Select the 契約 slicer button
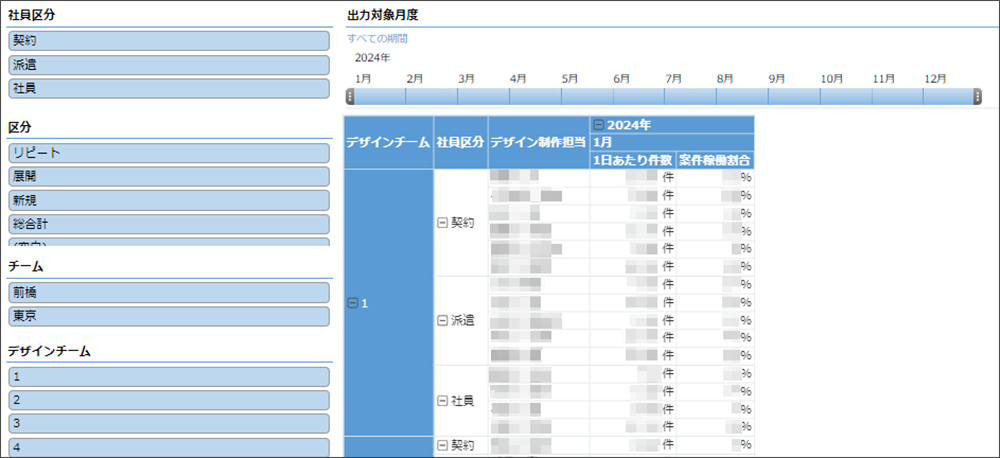This screenshot has width=1000, height=458. coord(169,40)
